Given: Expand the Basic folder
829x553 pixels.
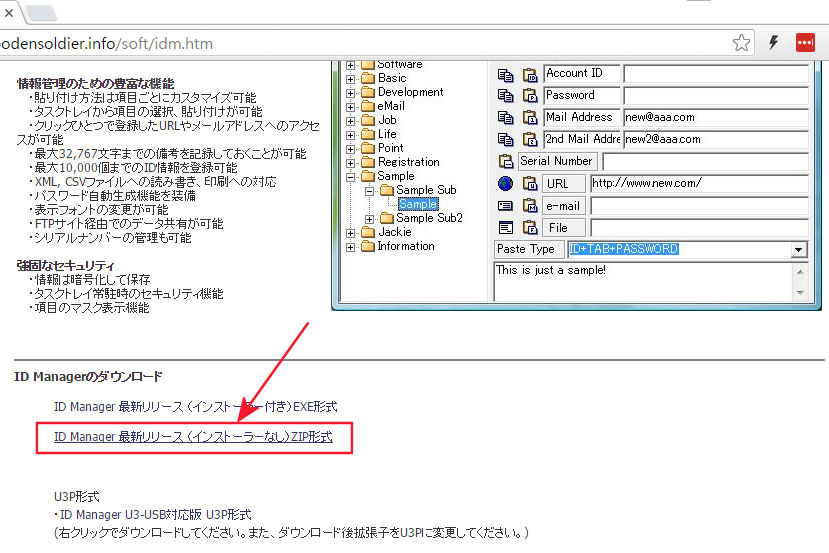Looking at the screenshot, I should click(x=351, y=79).
